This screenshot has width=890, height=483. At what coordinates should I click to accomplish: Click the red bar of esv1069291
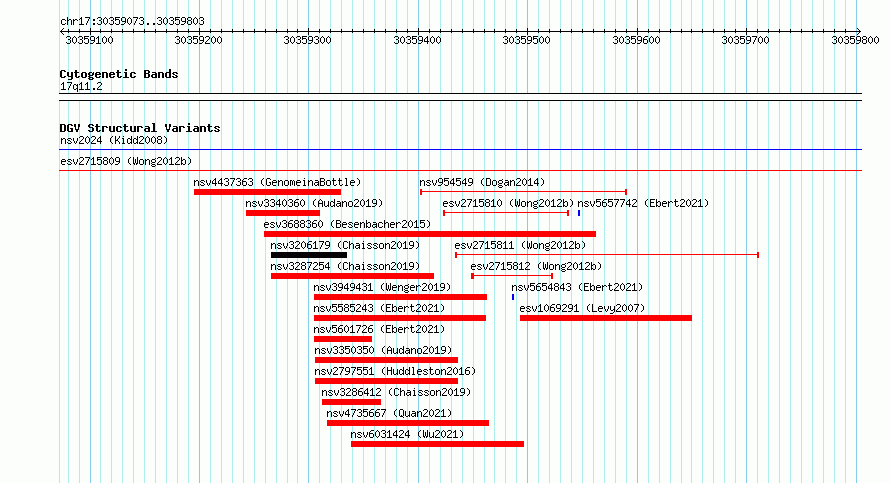click(x=606, y=318)
